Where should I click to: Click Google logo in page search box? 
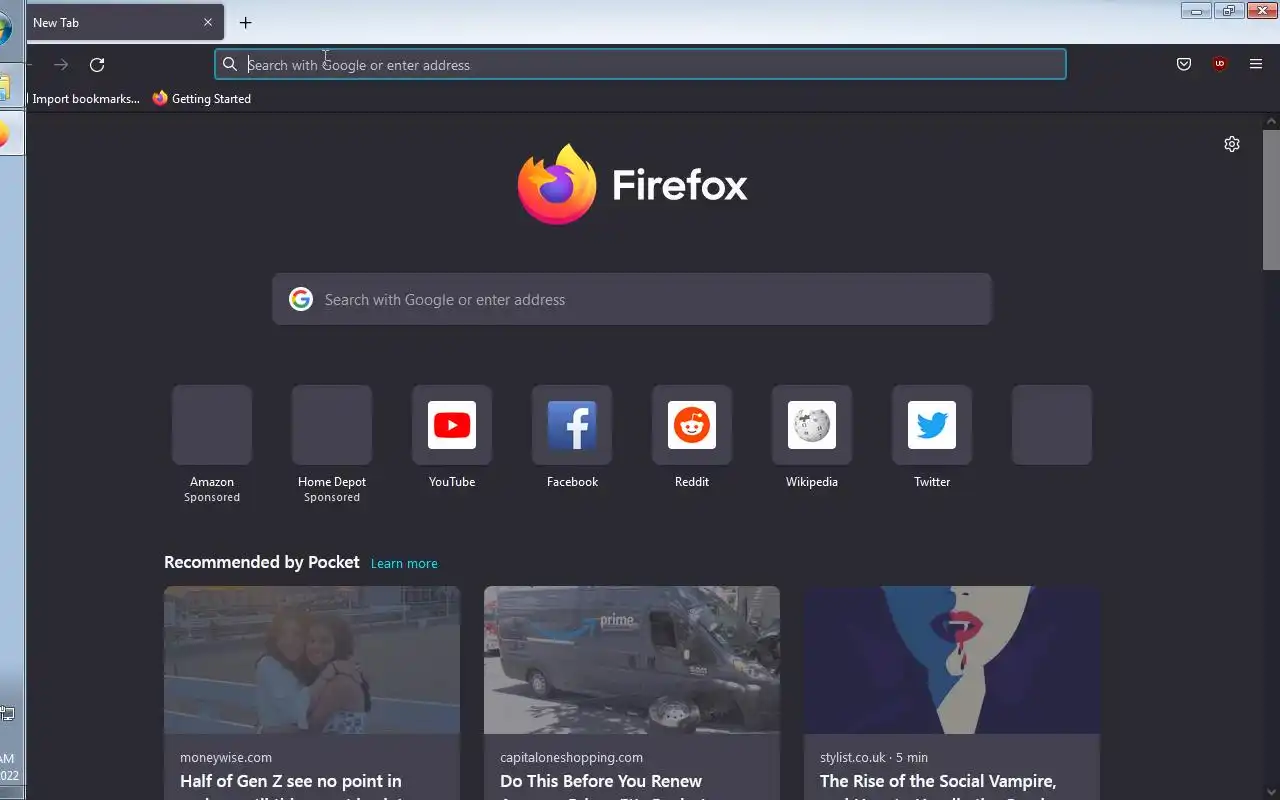pos(301,299)
